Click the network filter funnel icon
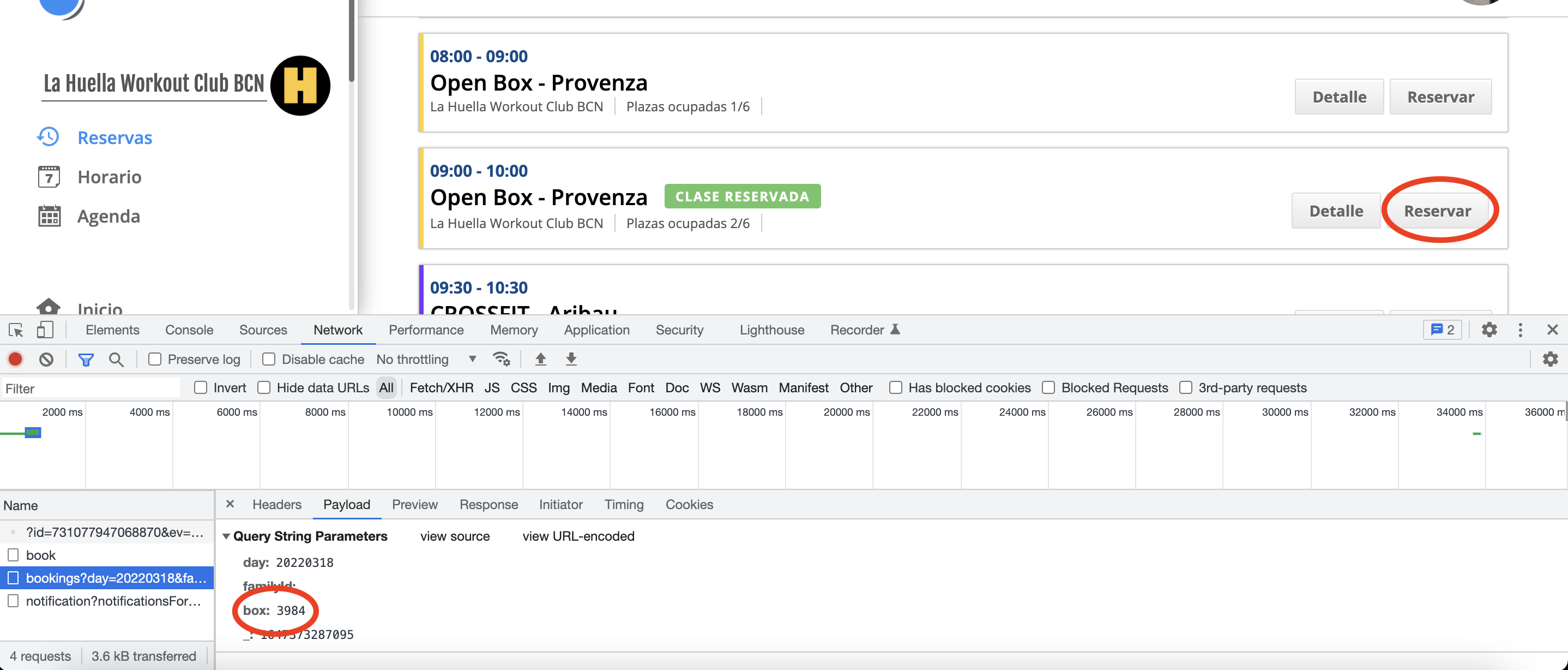The height and width of the screenshot is (670, 1568). pyautogui.click(x=86, y=360)
